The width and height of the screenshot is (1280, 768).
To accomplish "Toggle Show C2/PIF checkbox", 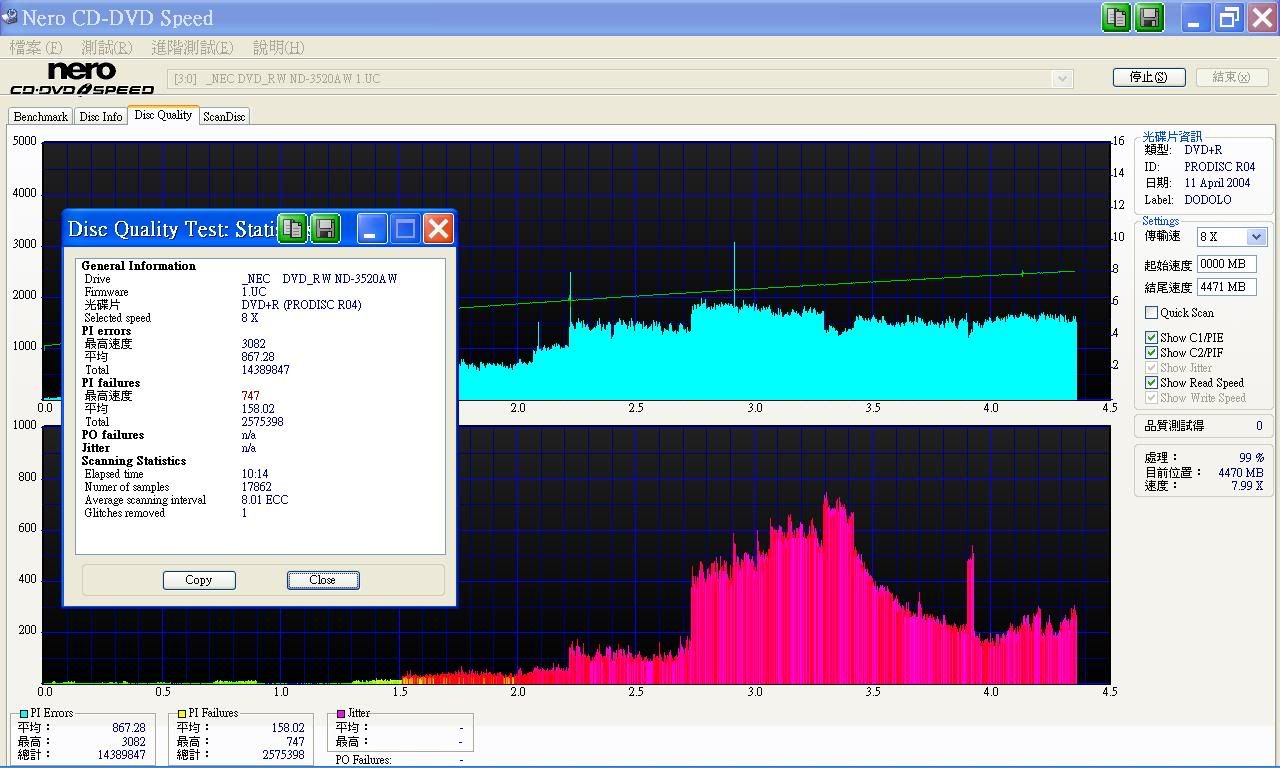I will [x=1152, y=353].
